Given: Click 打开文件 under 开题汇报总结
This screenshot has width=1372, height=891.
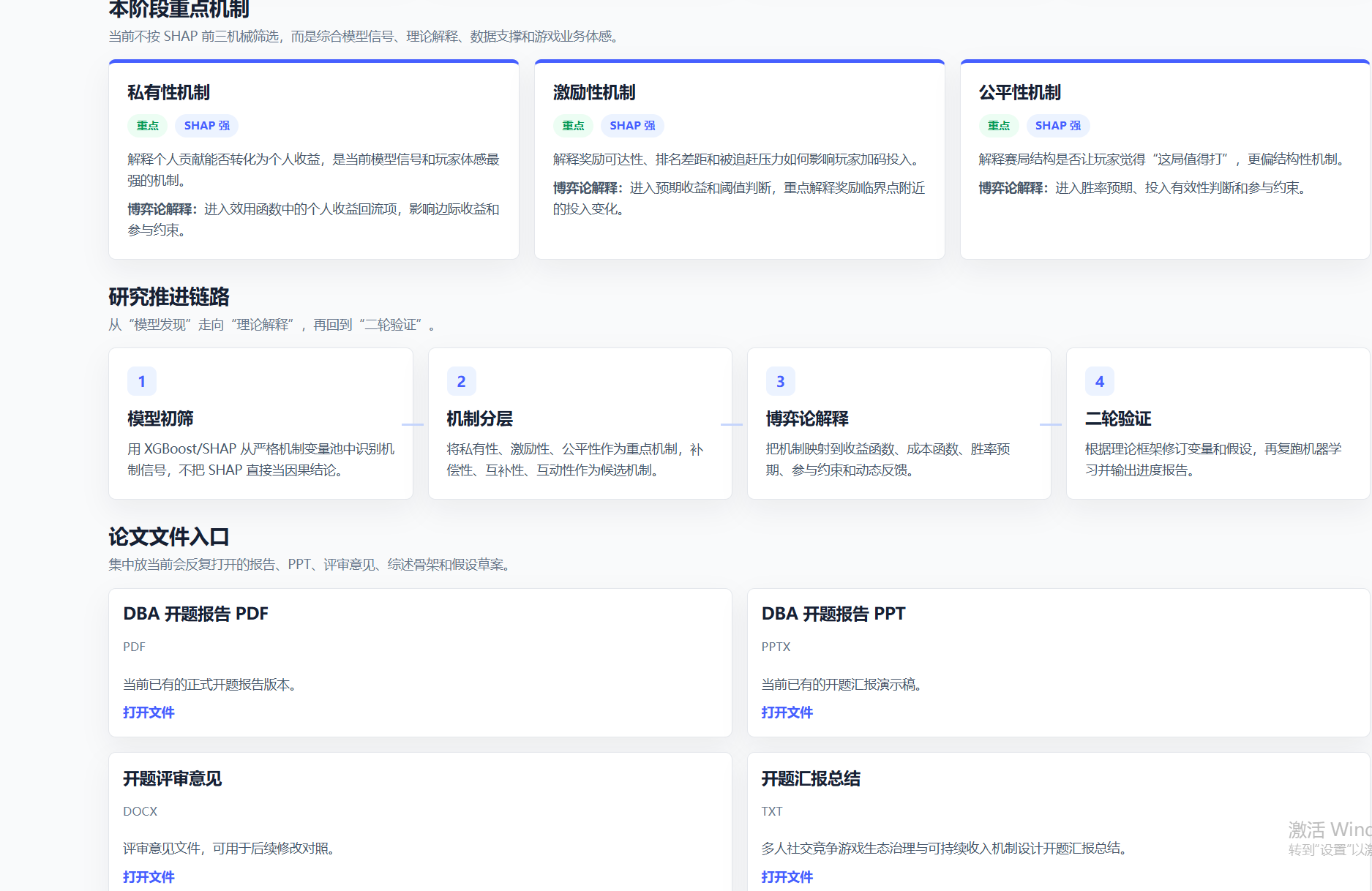Looking at the screenshot, I should 787,876.
